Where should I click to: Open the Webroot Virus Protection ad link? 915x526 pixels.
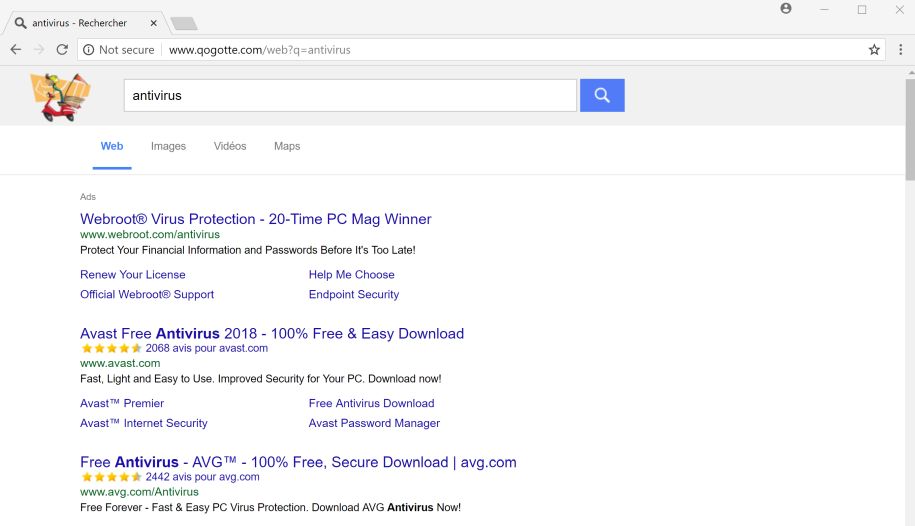point(256,219)
